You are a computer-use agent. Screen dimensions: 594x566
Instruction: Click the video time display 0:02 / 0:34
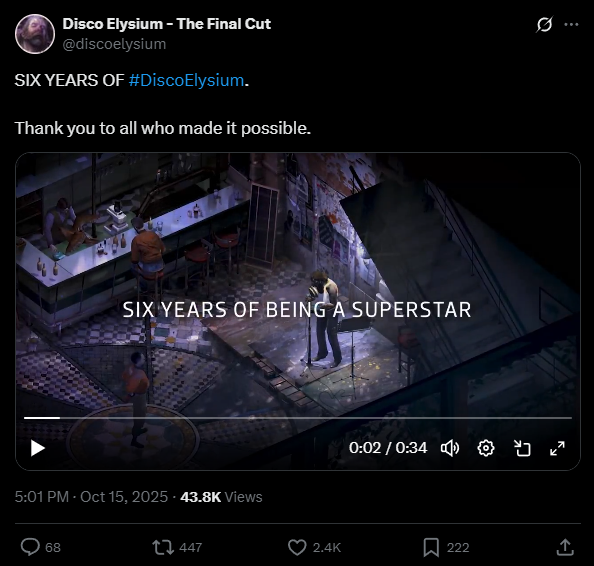[388, 448]
